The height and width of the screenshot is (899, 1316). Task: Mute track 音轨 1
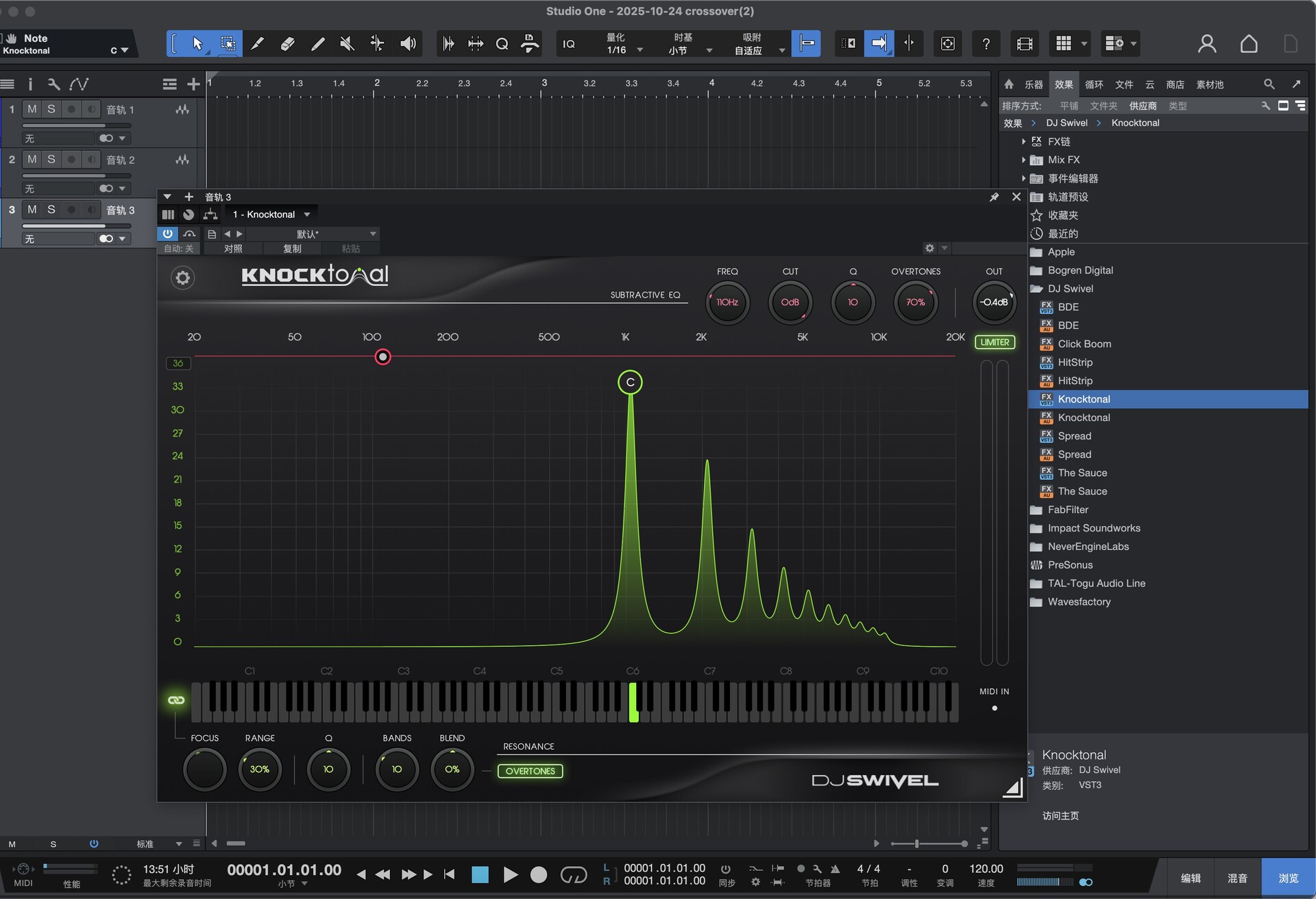click(32, 109)
